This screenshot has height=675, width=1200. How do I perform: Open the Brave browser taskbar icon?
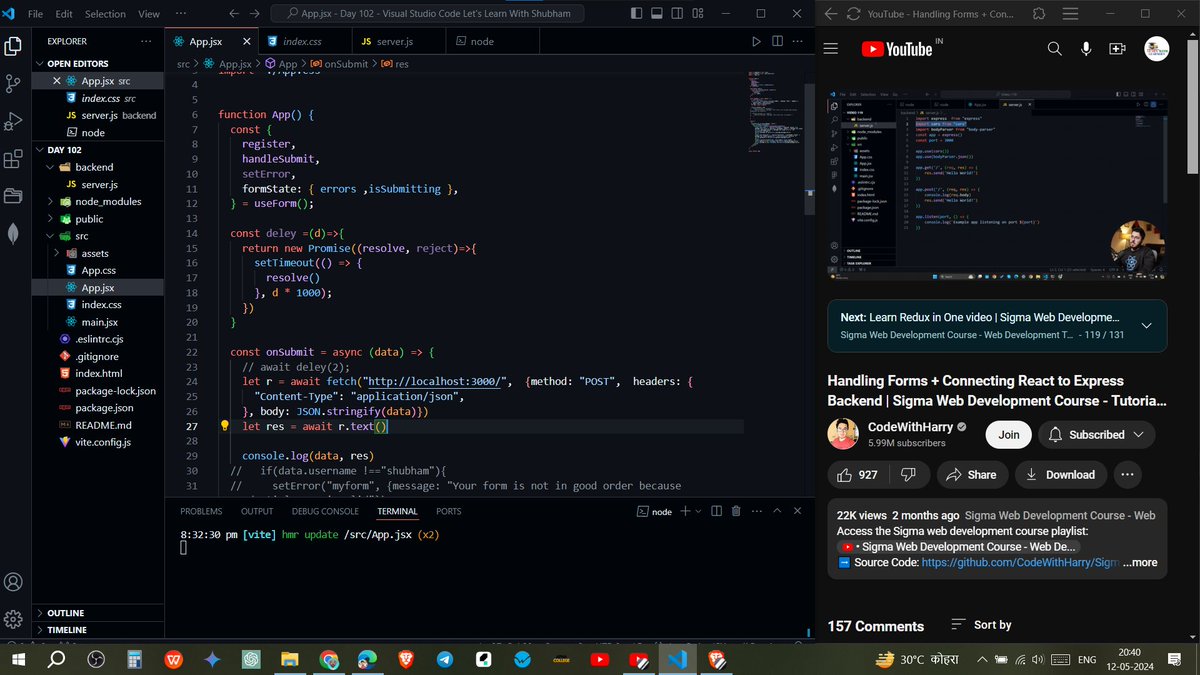click(405, 660)
